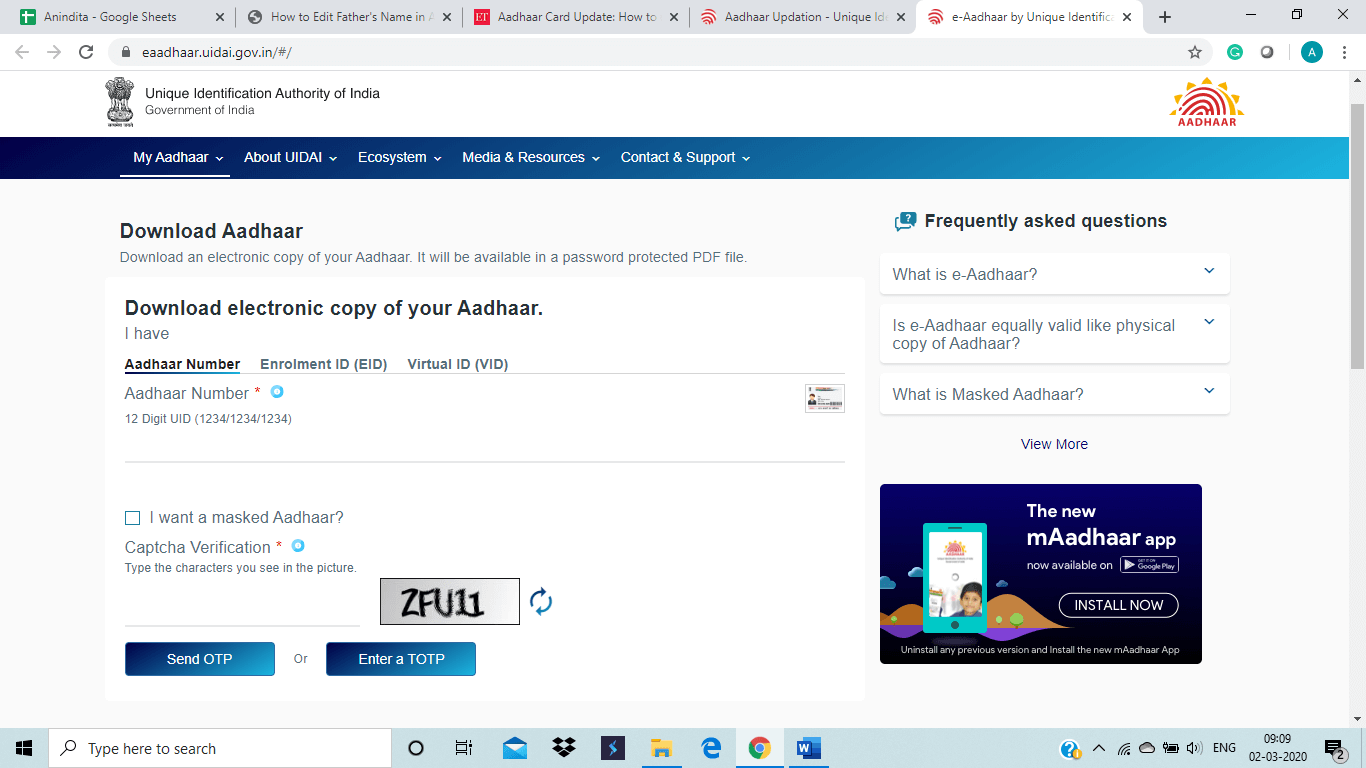Reload the page using browser refresh

[86, 52]
